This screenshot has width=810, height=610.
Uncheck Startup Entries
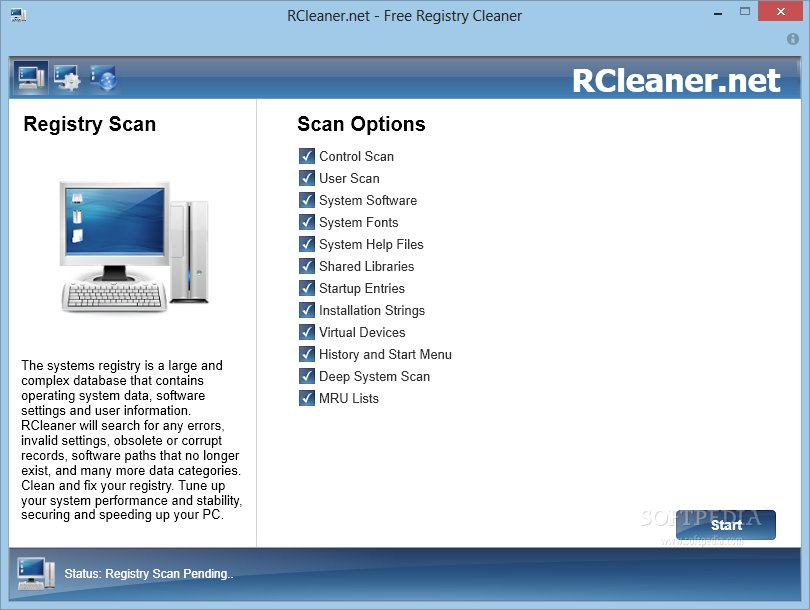point(307,288)
